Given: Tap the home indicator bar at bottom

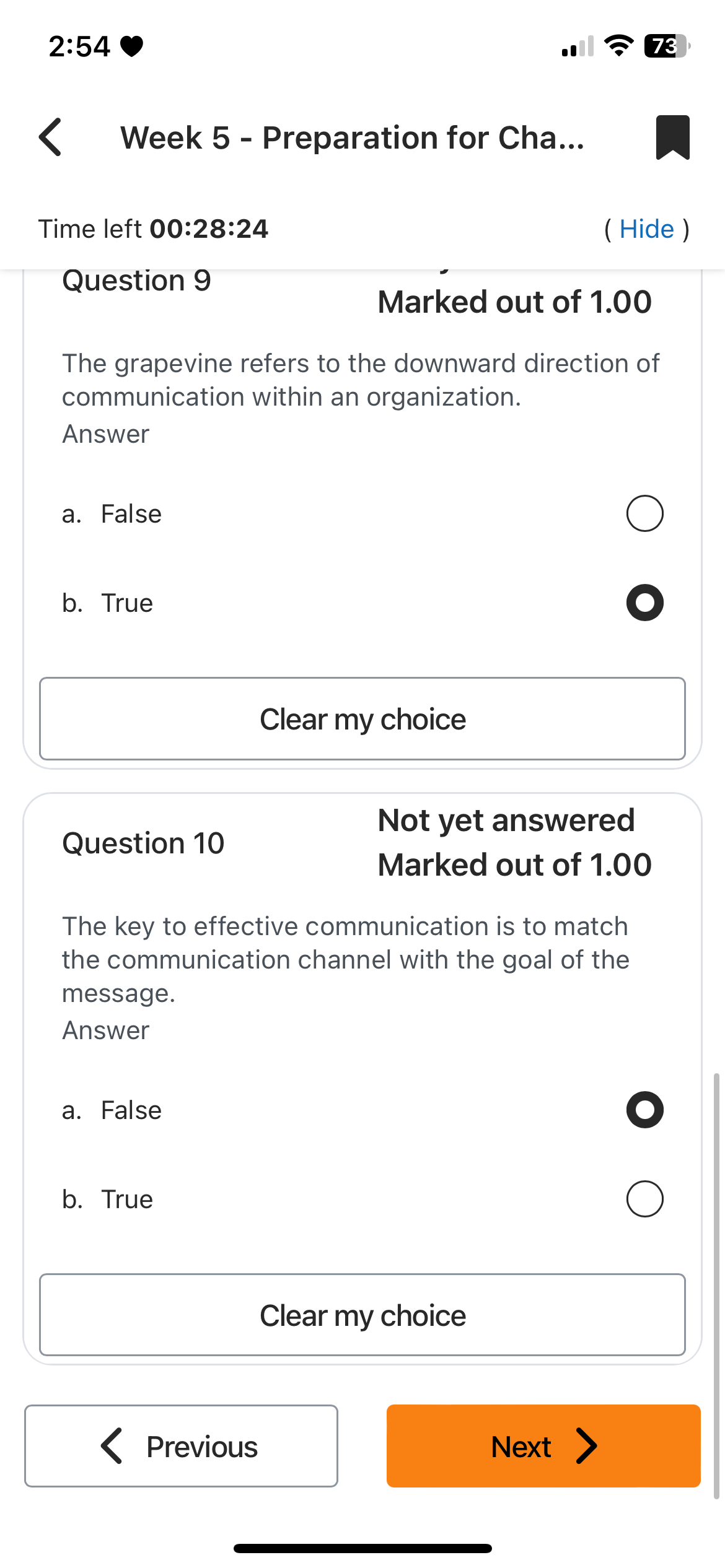Looking at the screenshot, I should [x=362, y=1548].
